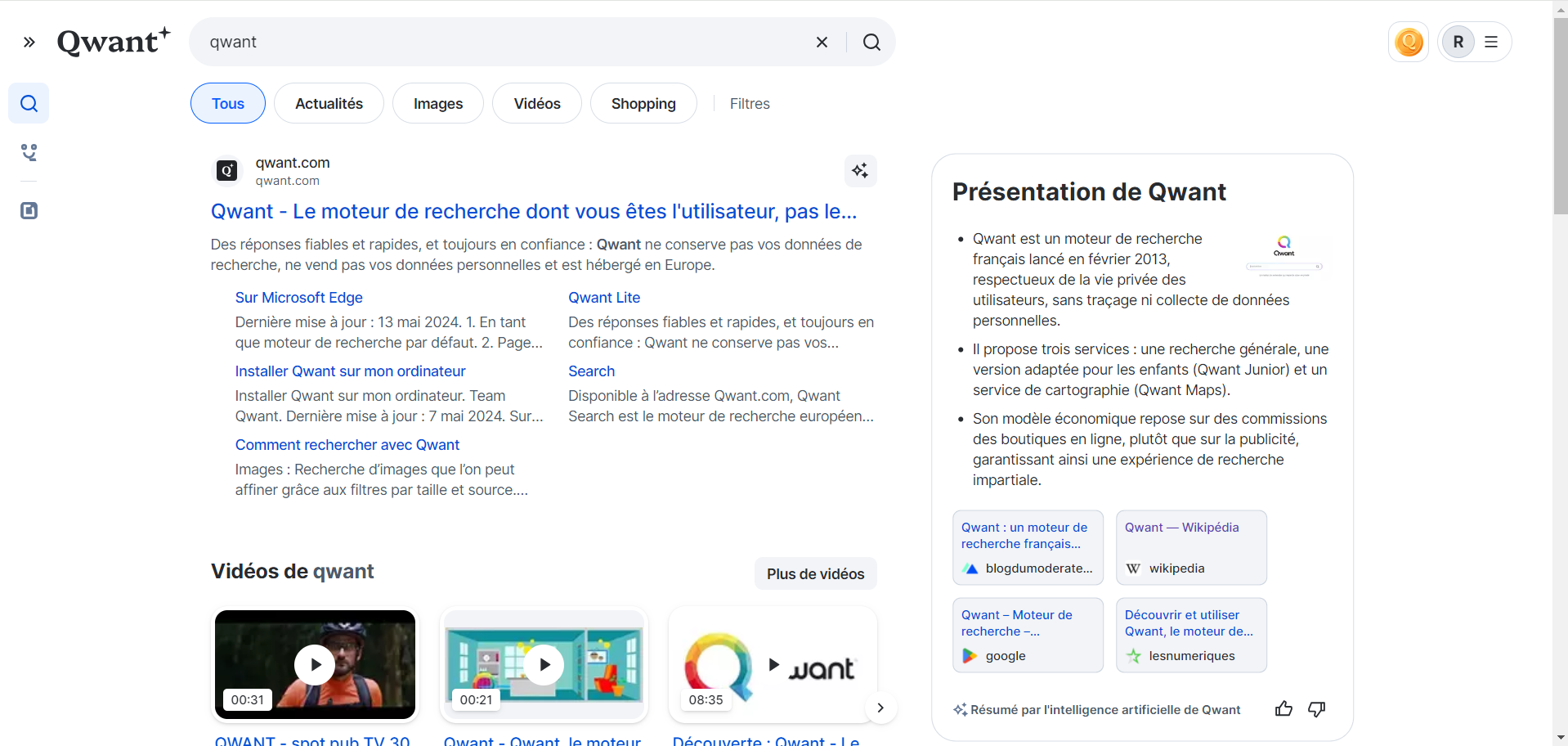The width and height of the screenshot is (1568, 746).
Task: Switch to the Shopping tab
Action: 643,103
